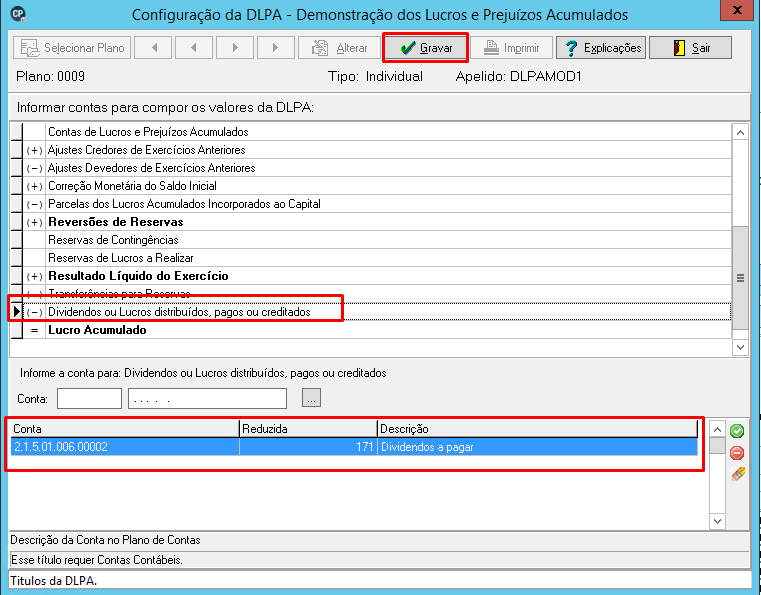The height and width of the screenshot is (595, 761).
Task: Select the Lucro Acumulado row
Action: pos(371,330)
